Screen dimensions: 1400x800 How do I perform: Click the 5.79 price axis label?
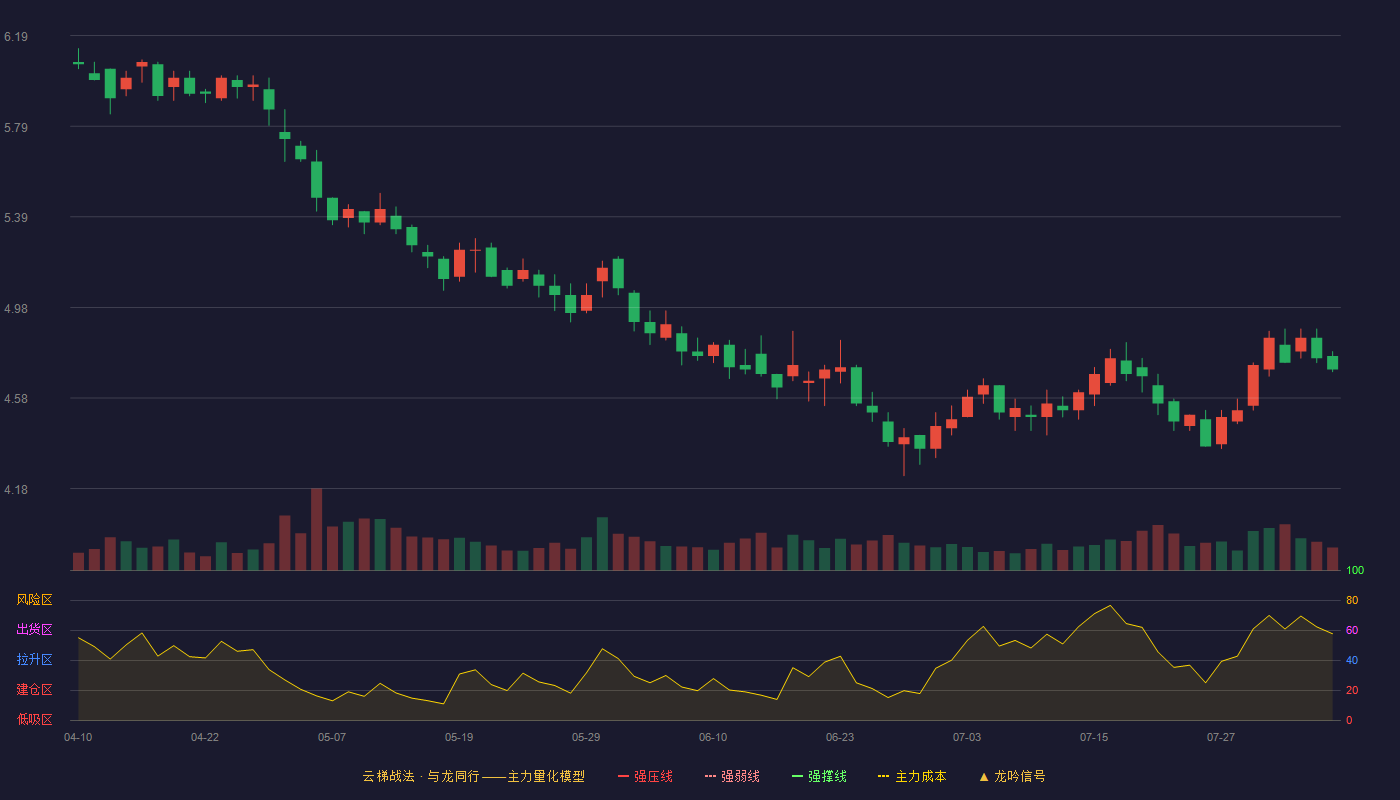(x=16, y=128)
